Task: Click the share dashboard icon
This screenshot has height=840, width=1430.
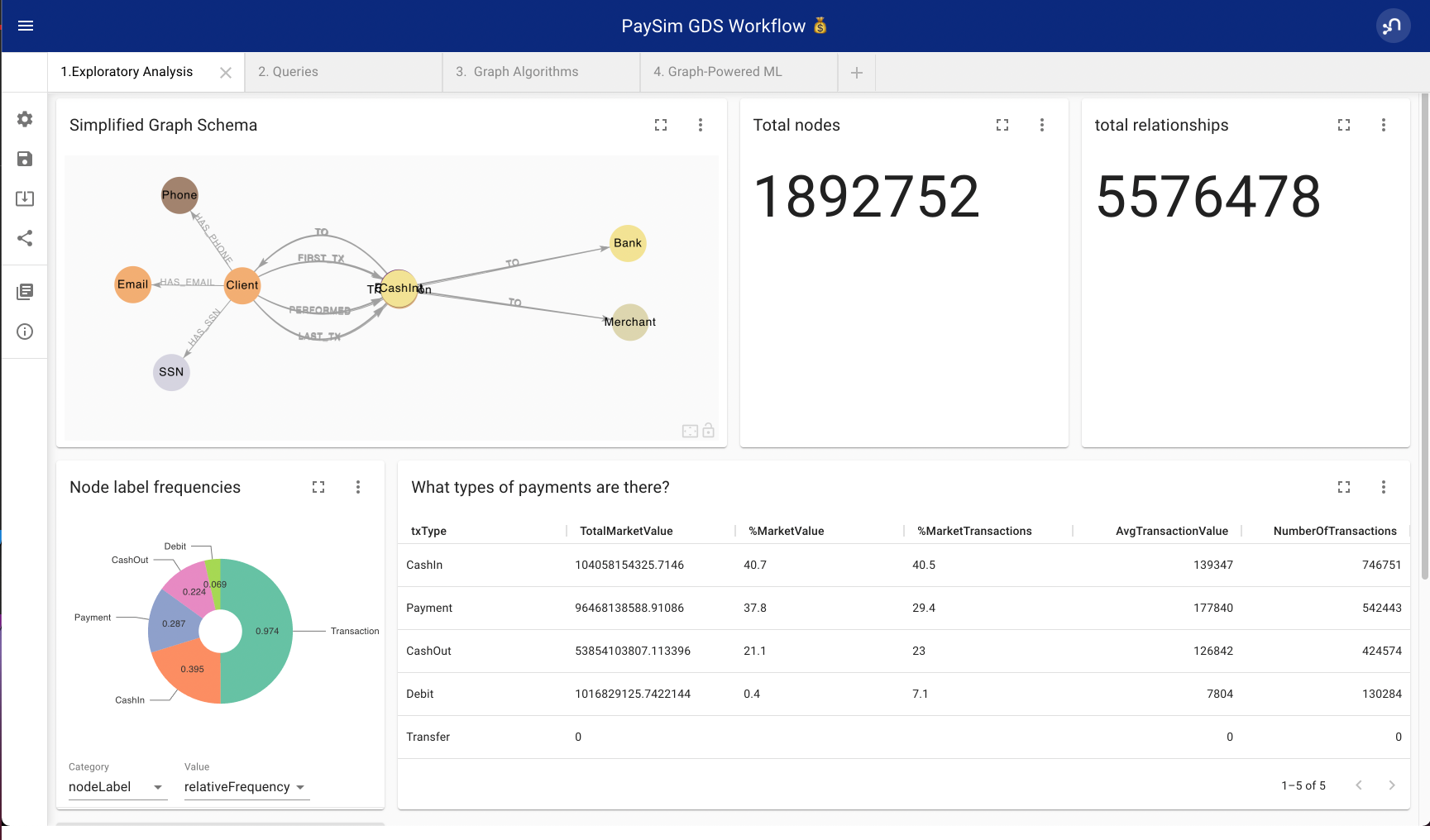Action: click(25, 238)
